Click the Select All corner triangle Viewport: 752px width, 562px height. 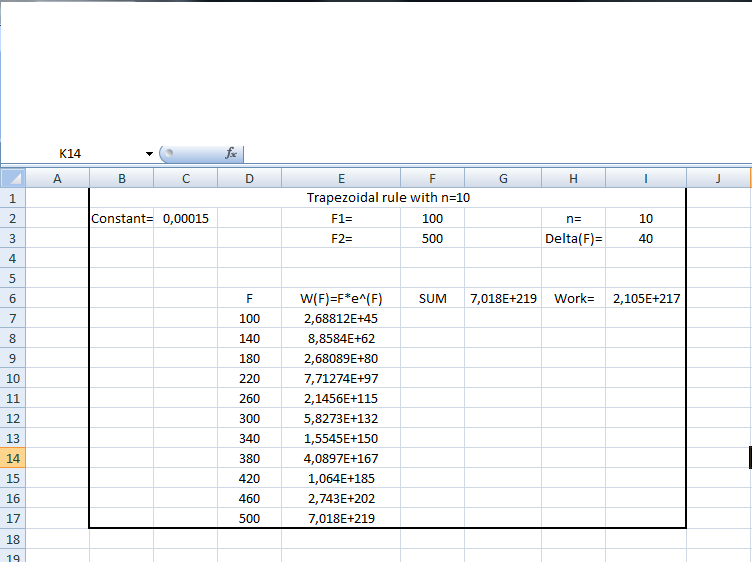[x=12, y=178]
